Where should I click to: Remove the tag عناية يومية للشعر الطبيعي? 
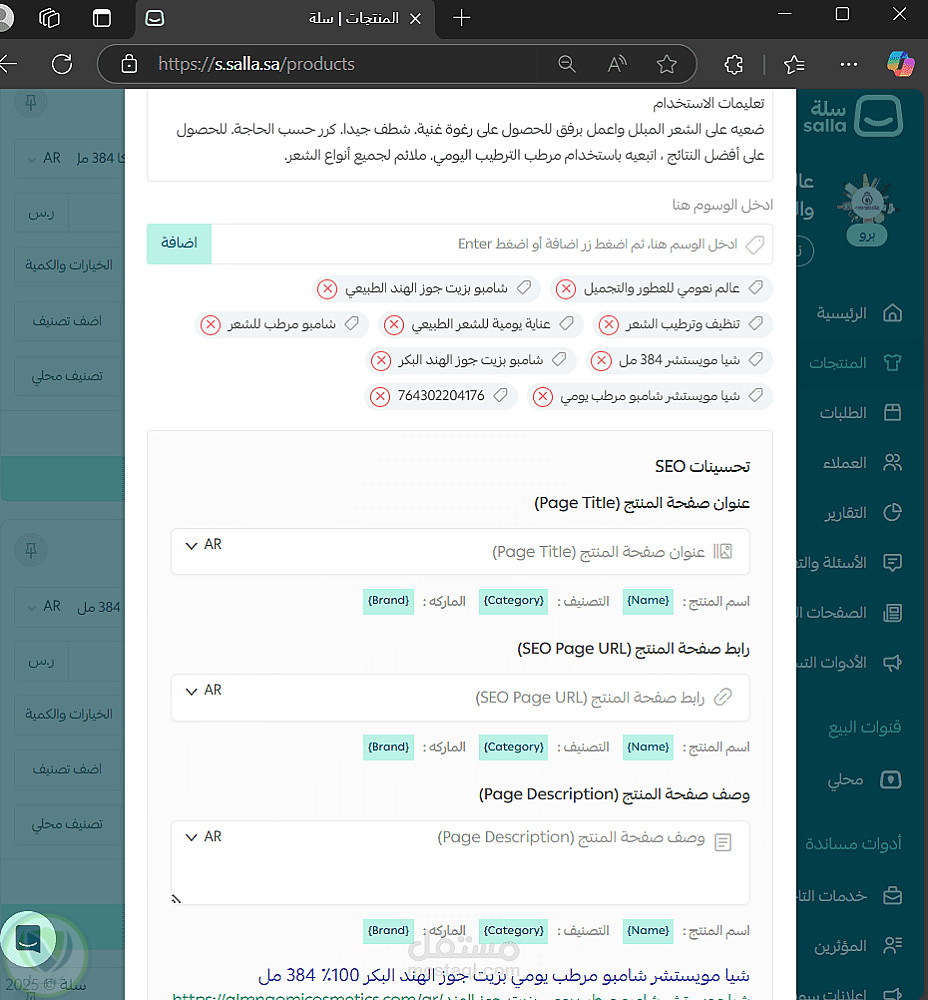pyautogui.click(x=394, y=325)
